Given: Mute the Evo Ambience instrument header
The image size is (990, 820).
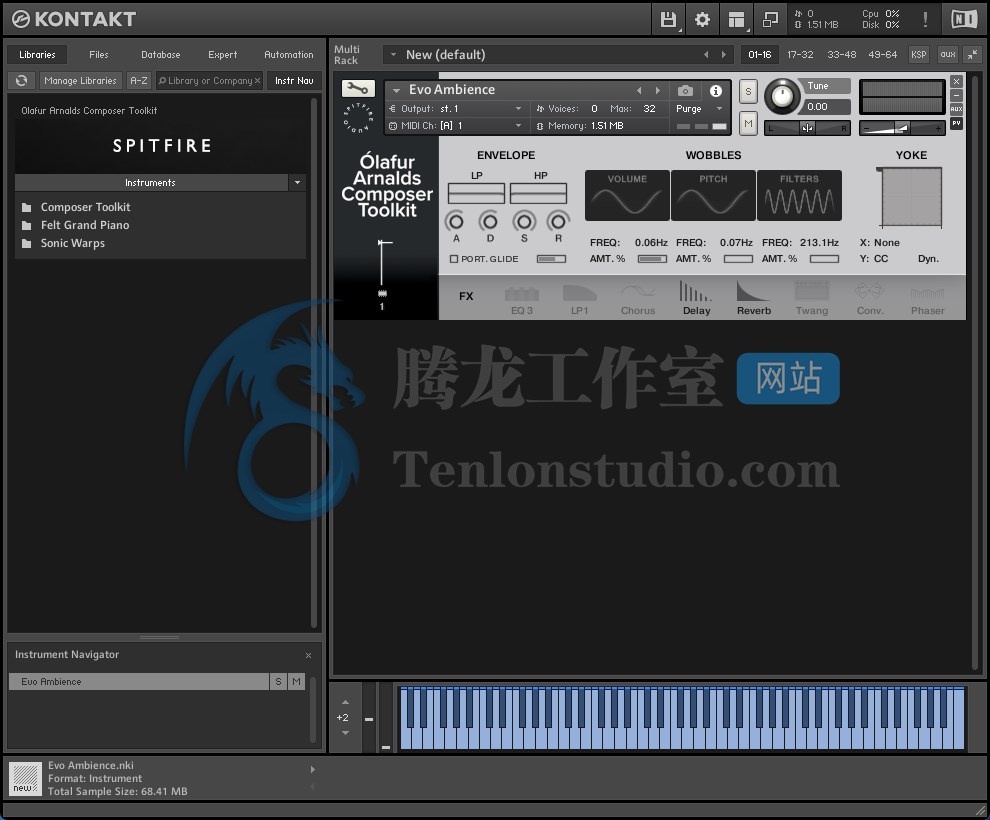Looking at the screenshot, I should tap(748, 123).
